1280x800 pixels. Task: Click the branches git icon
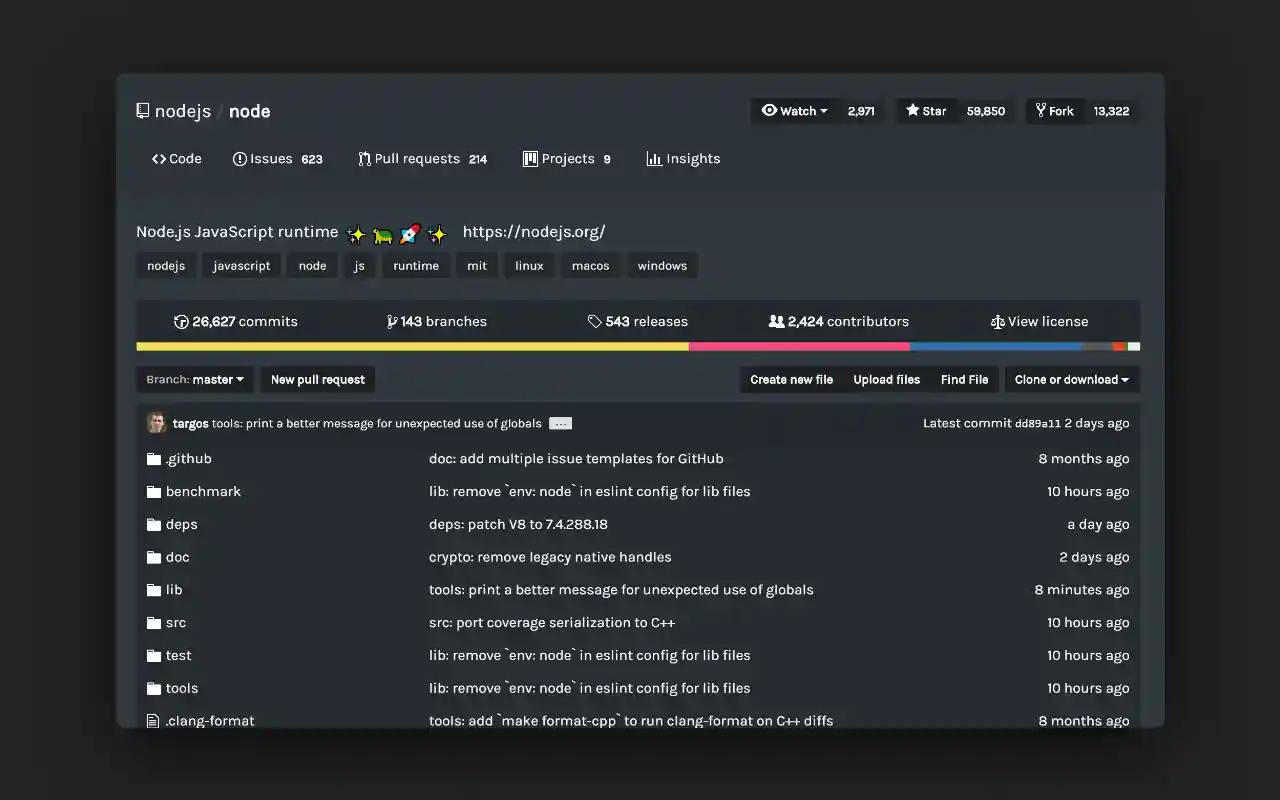392,322
